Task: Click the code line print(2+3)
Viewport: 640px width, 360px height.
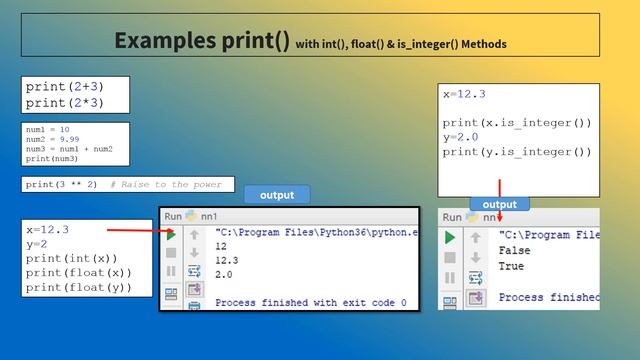Action: point(65,87)
